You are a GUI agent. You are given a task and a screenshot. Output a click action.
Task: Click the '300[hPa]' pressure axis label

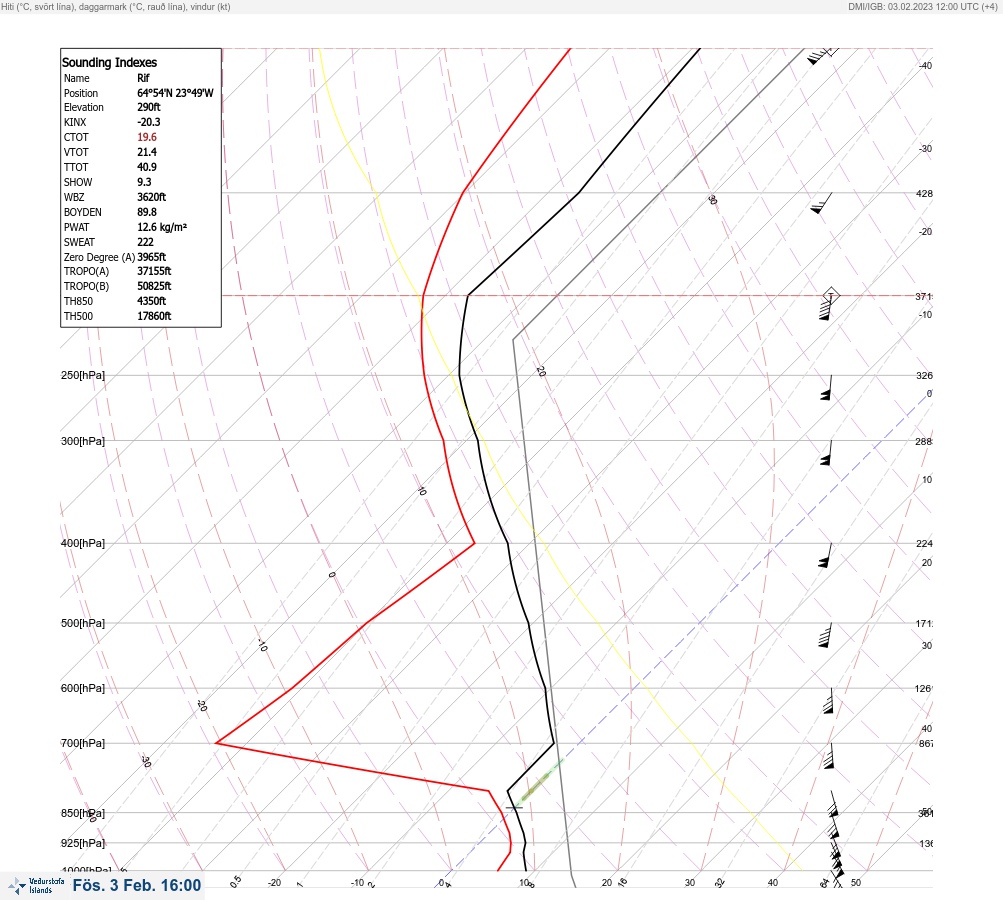(83, 441)
